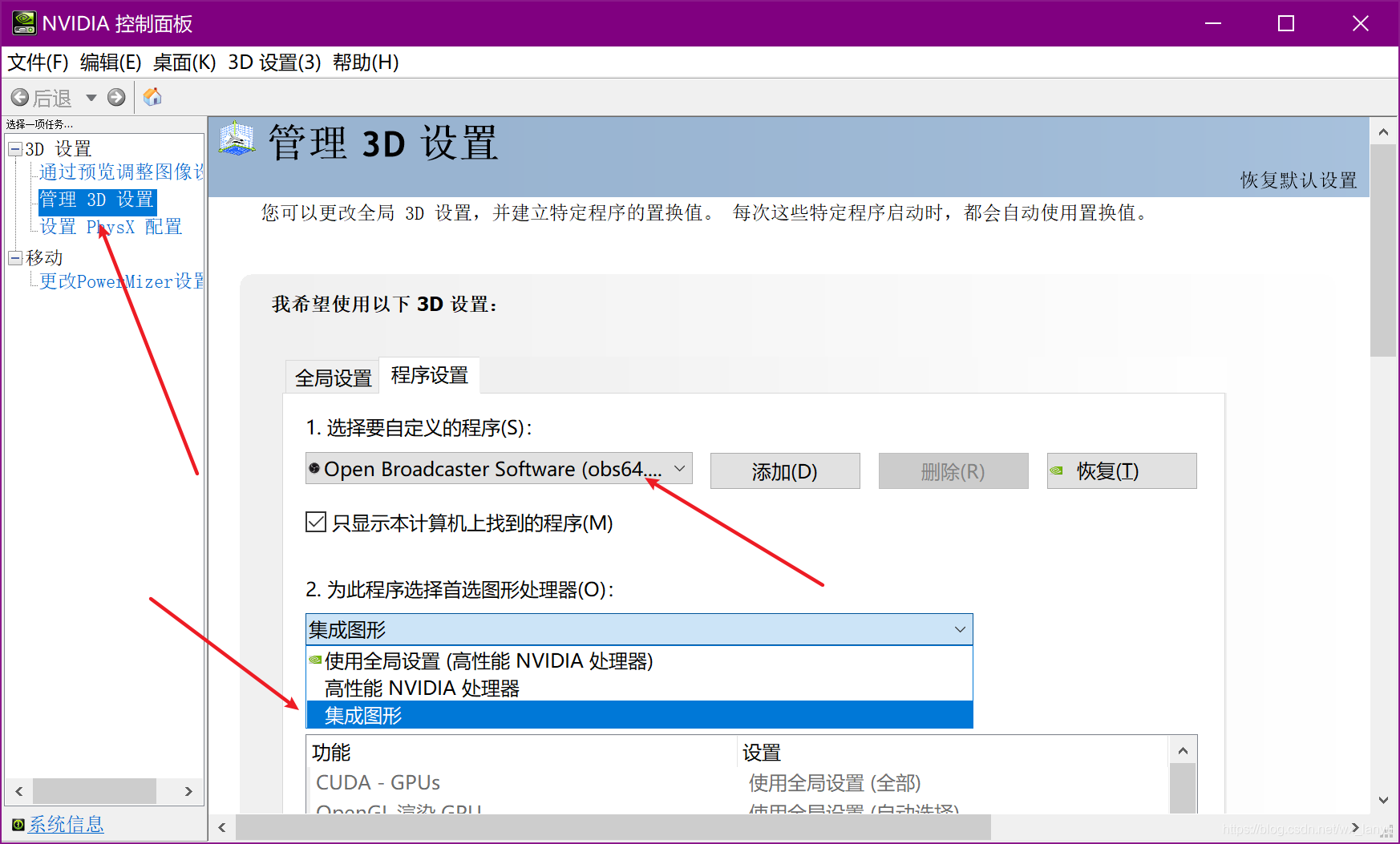Screen dimensions: 1400x844
Task: Close the 集成图形 graphics processor combo box
Action: click(x=639, y=629)
